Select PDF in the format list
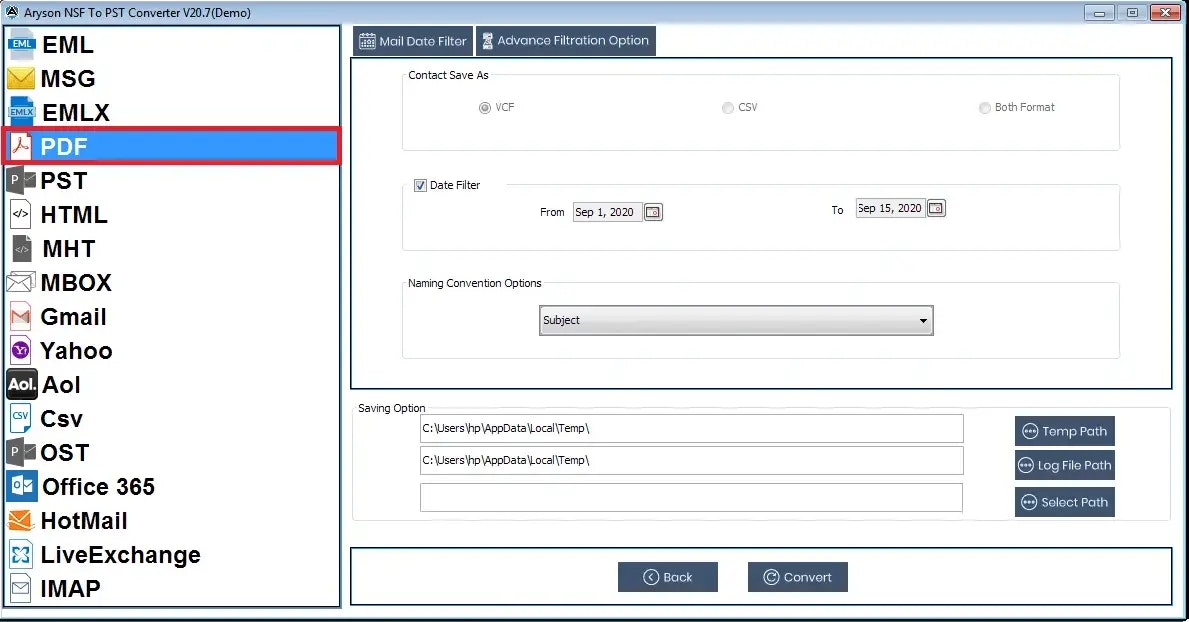Image resolution: width=1189 pixels, height=622 pixels. tap(172, 146)
